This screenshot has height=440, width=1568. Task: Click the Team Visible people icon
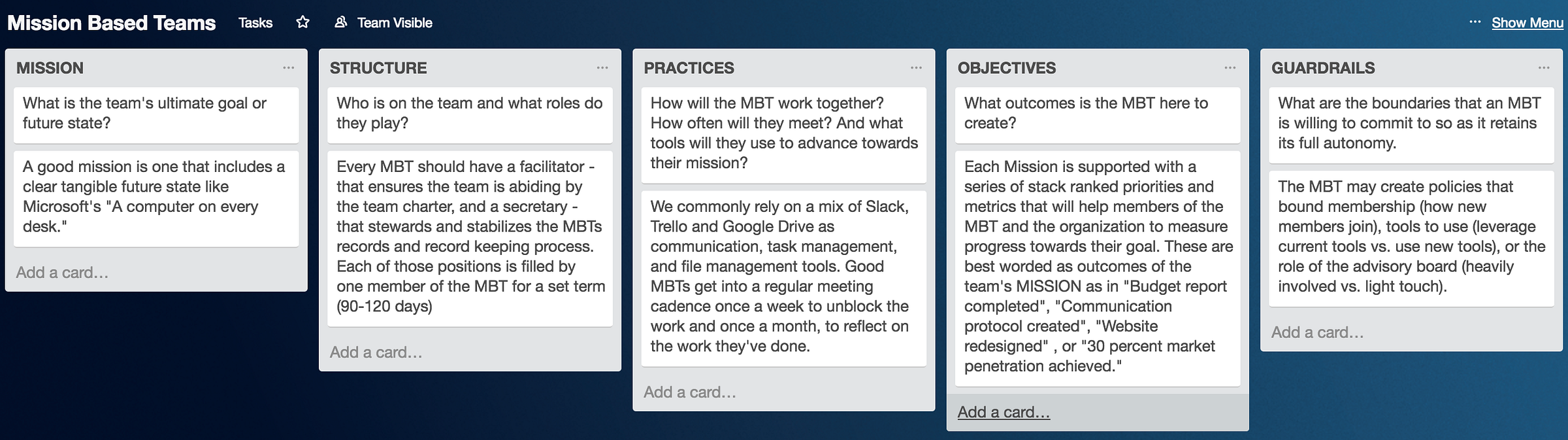point(340,22)
